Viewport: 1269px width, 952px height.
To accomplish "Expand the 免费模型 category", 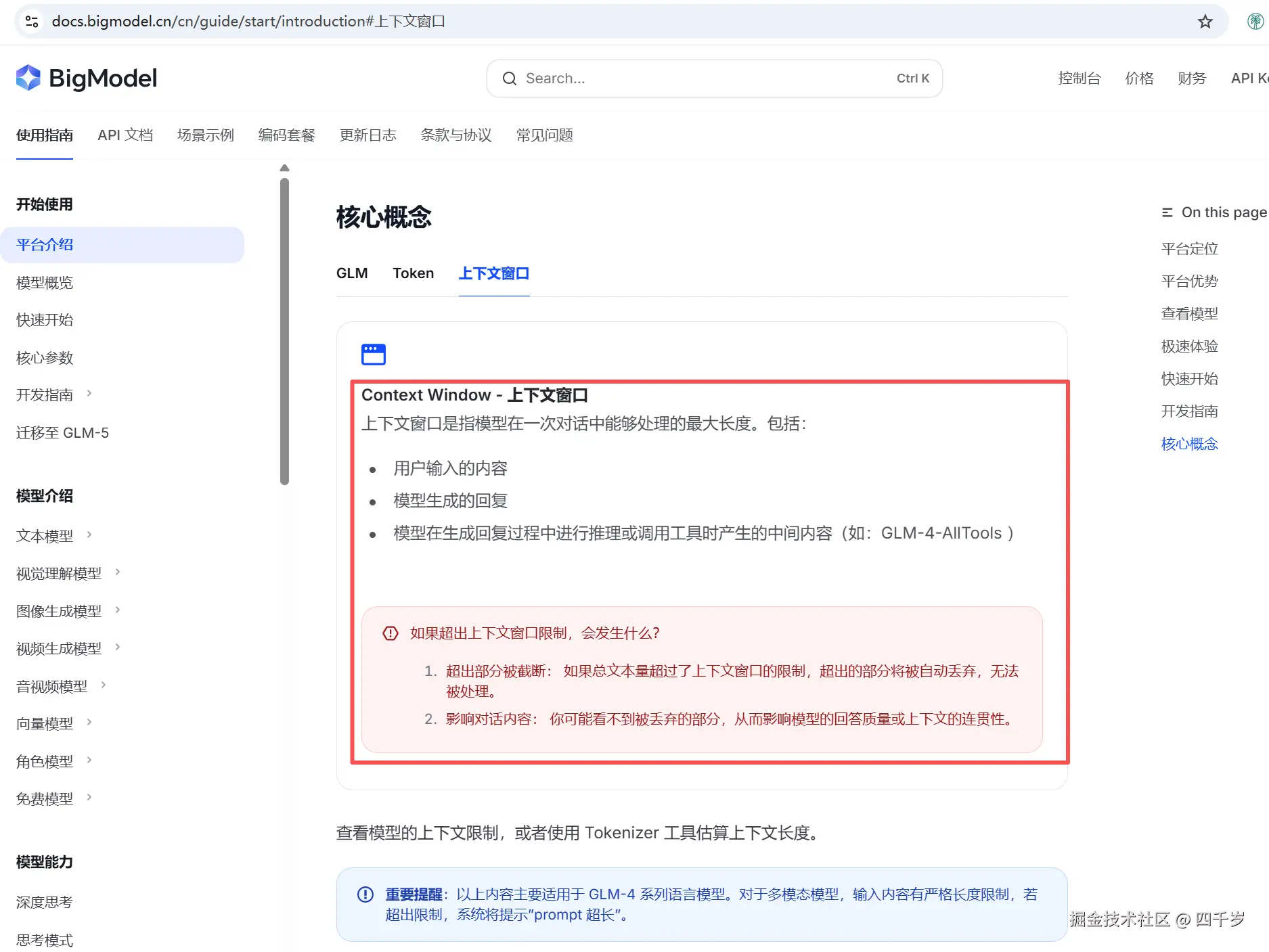I will tap(89, 797).
